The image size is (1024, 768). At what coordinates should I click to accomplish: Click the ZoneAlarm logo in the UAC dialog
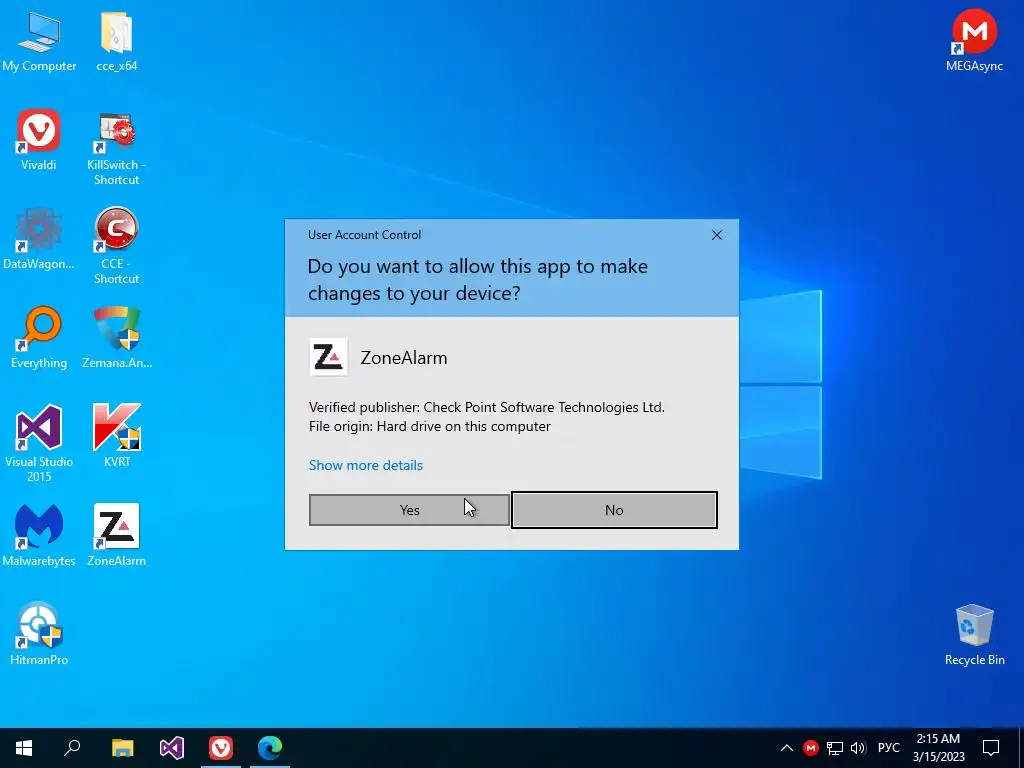pos(328,357)
